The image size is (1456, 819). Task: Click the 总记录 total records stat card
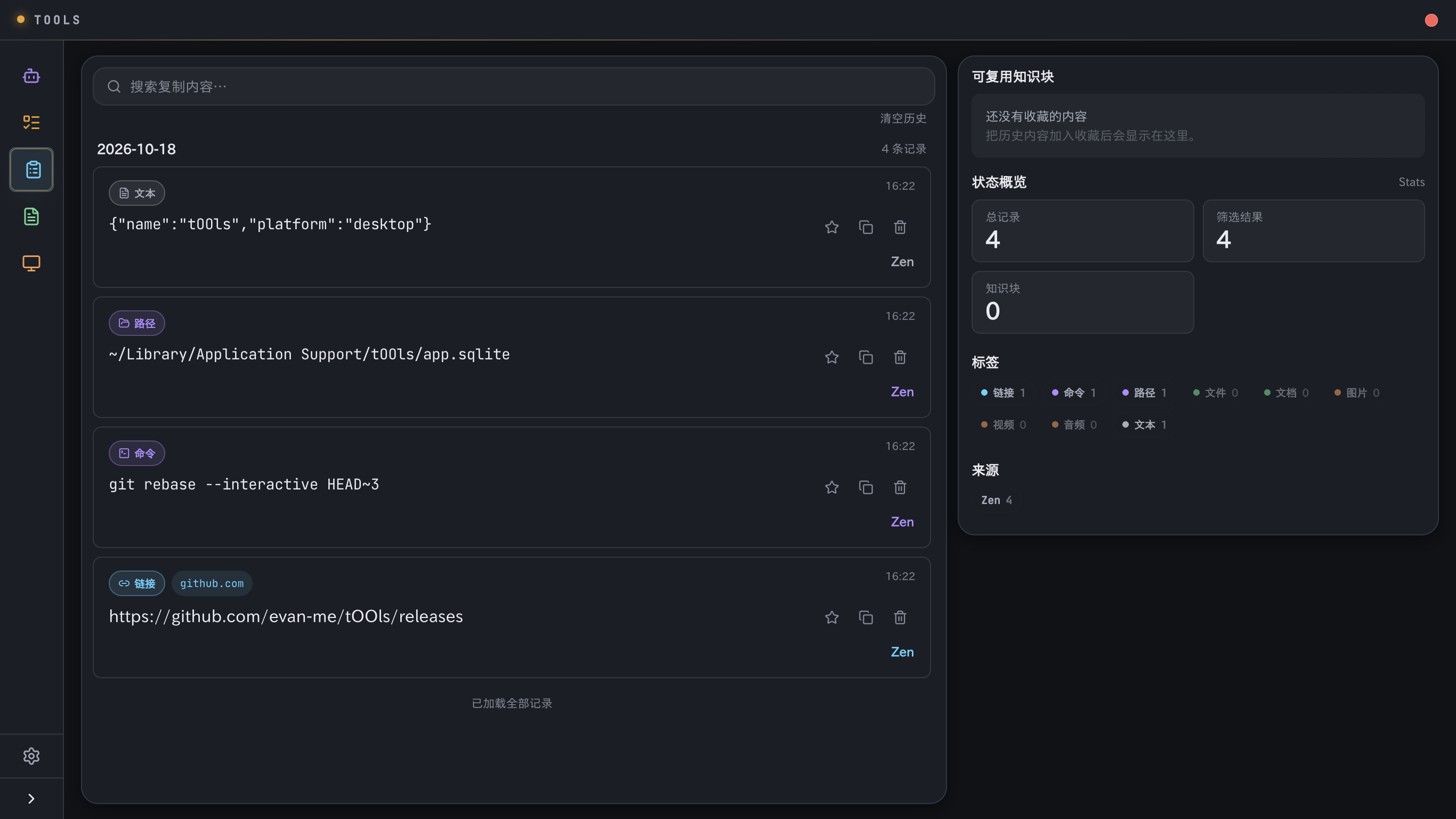1082,231
